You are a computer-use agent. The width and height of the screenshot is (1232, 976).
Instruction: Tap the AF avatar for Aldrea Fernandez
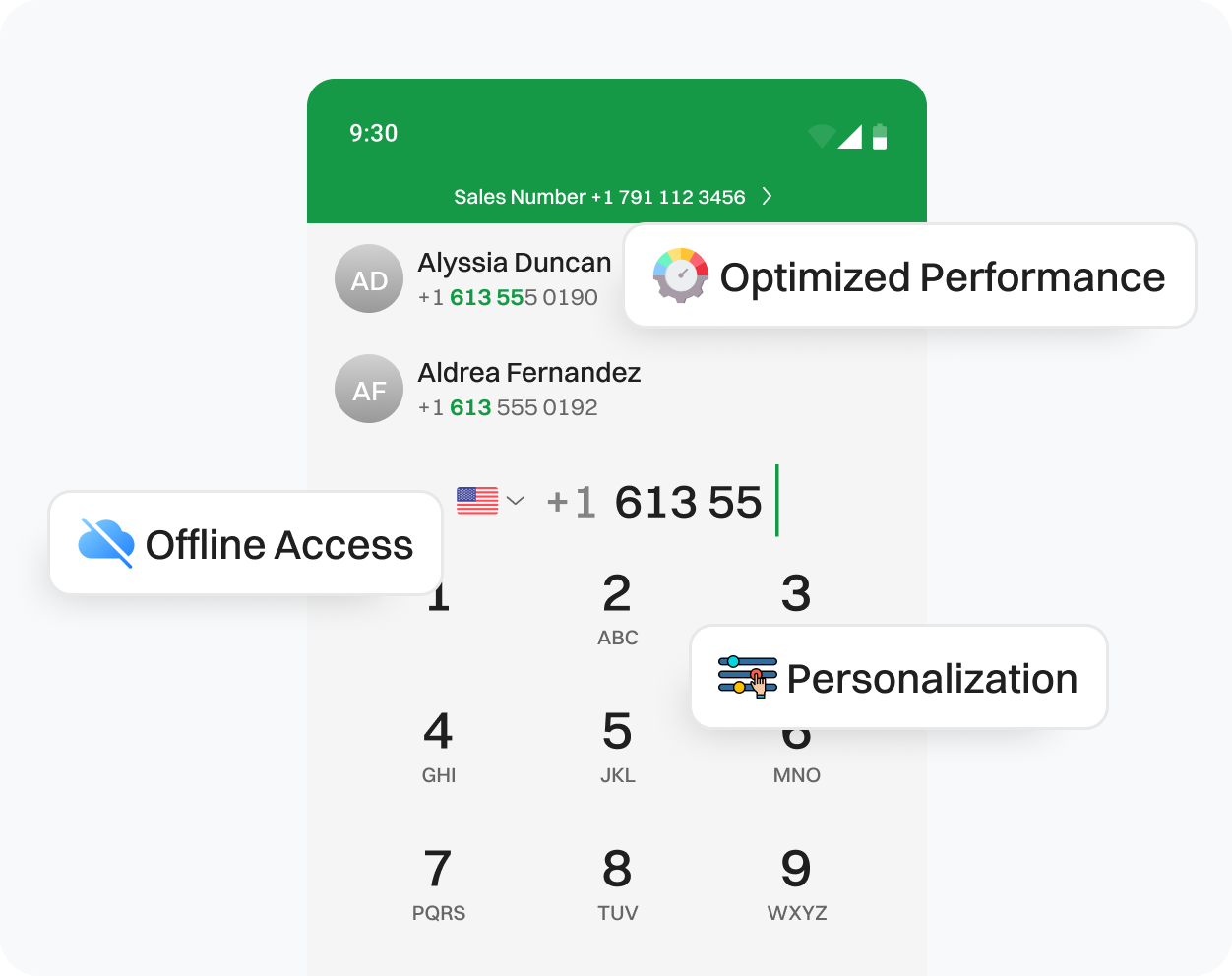coord(369,389)
